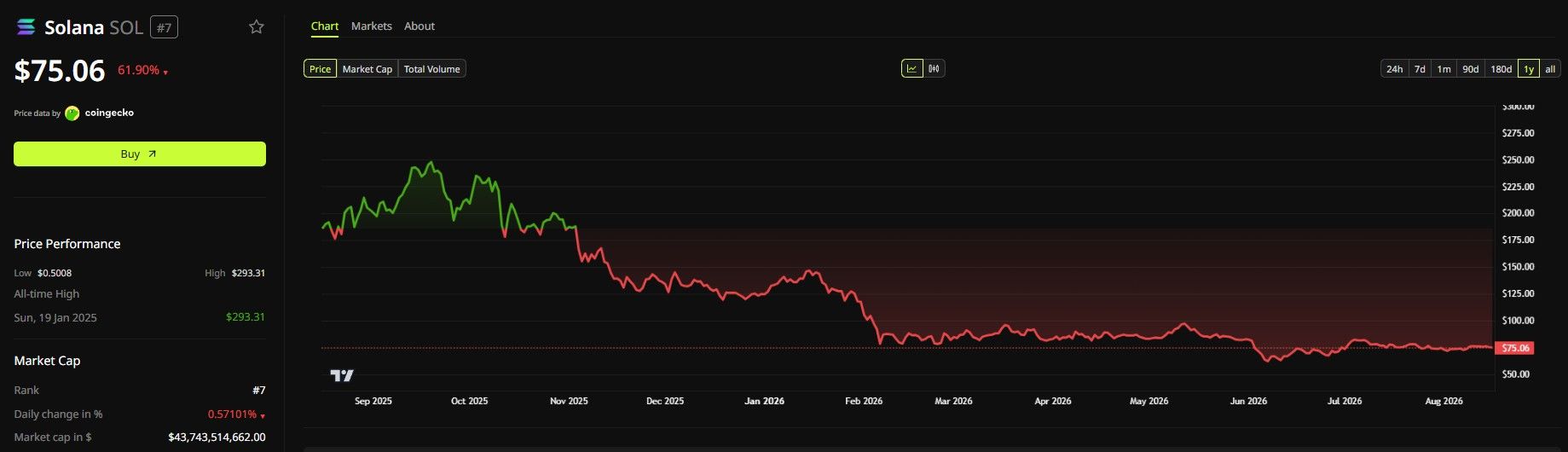
Task: Click the Nov 2025 axis label
Action: coord(569,401)
